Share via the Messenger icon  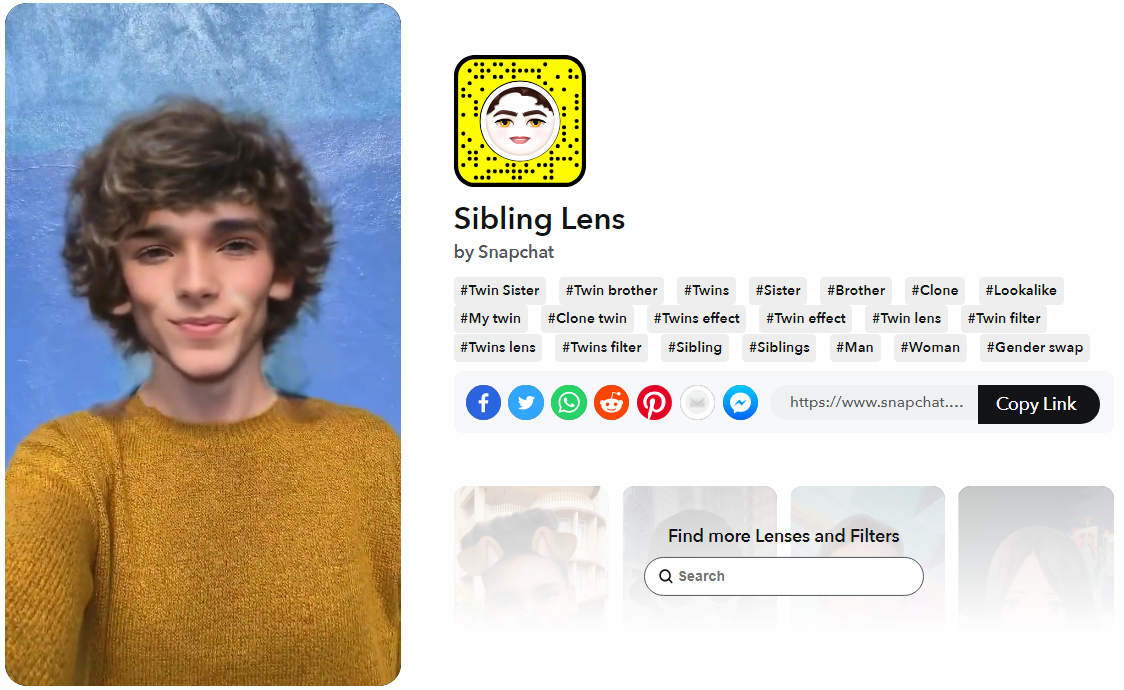(740, 403)
